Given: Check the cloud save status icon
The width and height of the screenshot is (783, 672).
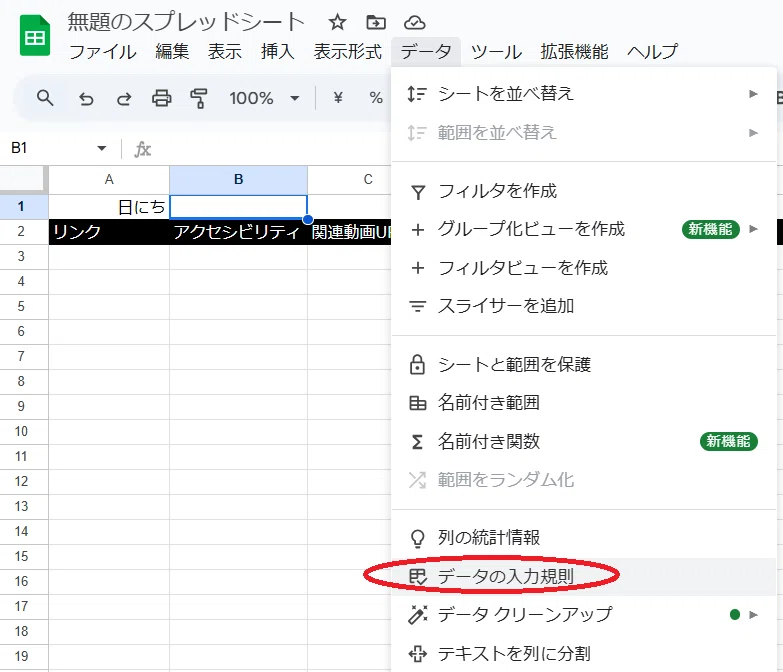Looking at the screenshot, I should point(414,22).
